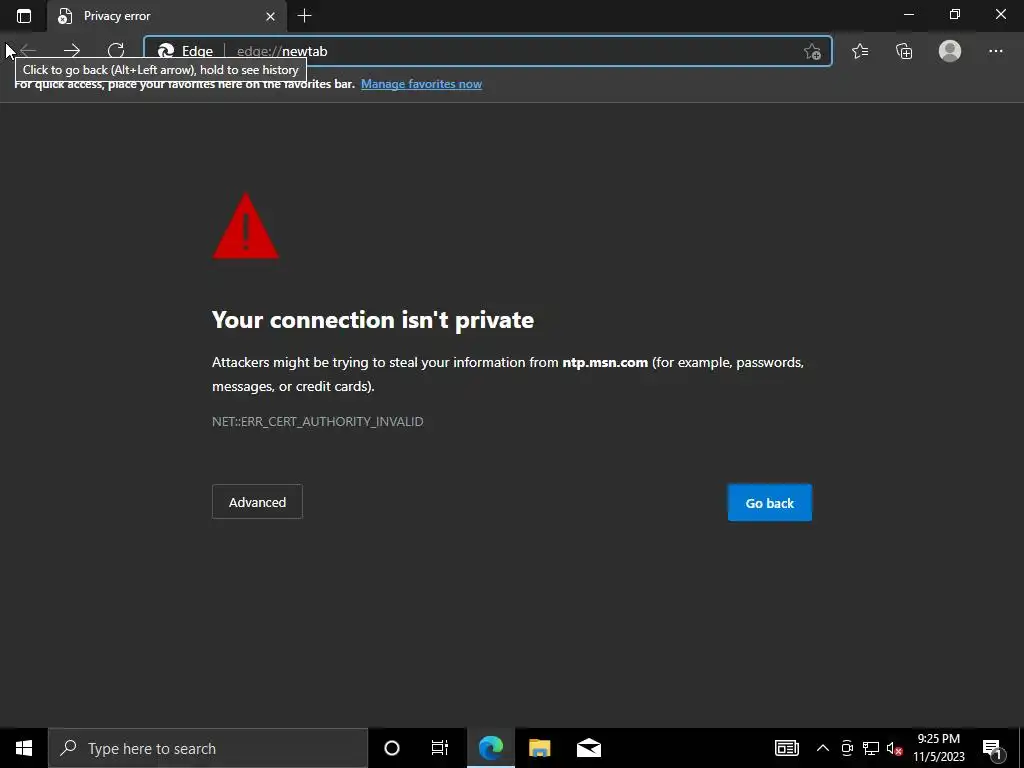Open the Favorites list

point(860,51)
